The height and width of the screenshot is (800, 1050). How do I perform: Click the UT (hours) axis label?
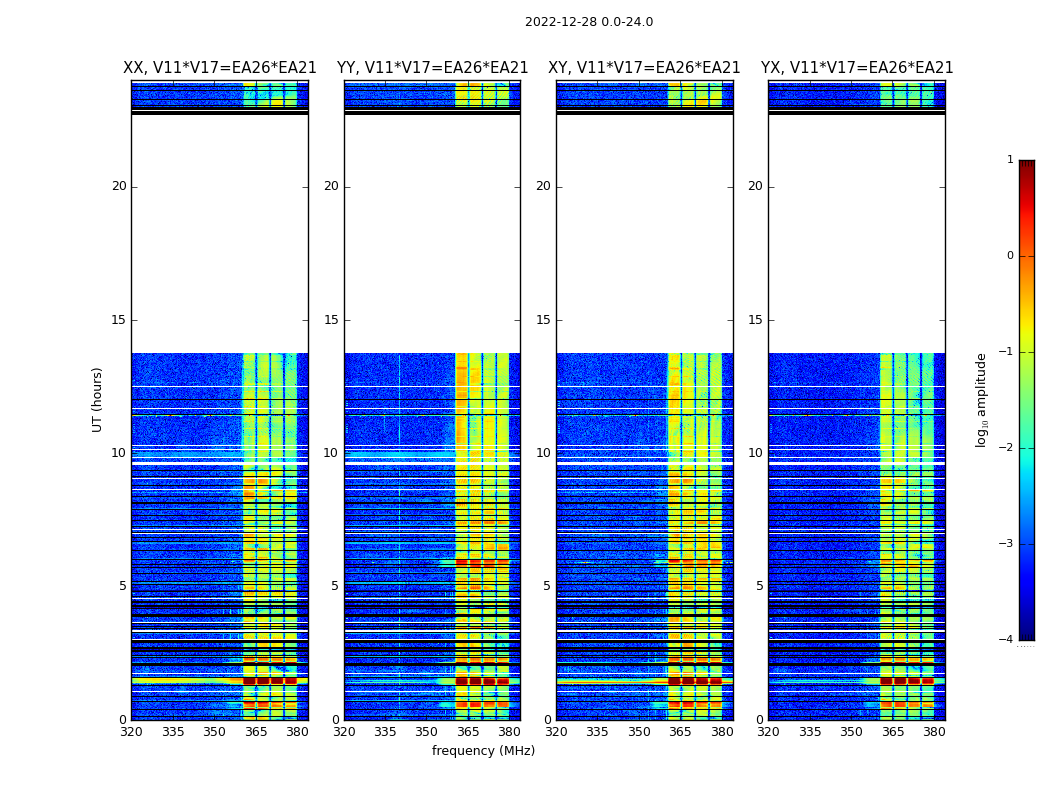98,399
